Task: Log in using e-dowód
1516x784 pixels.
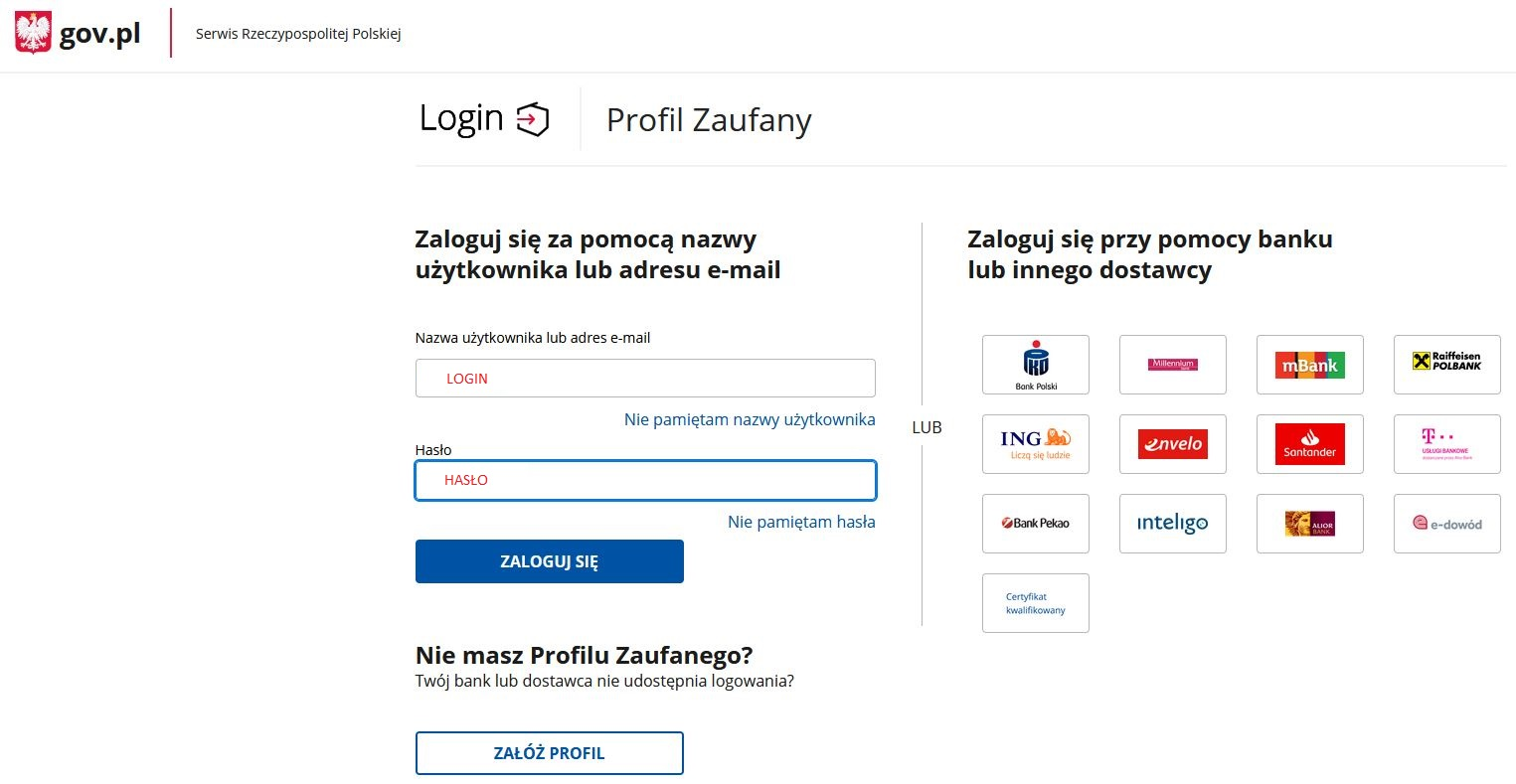Action: pyautogui.click(x=1446, y=524)
